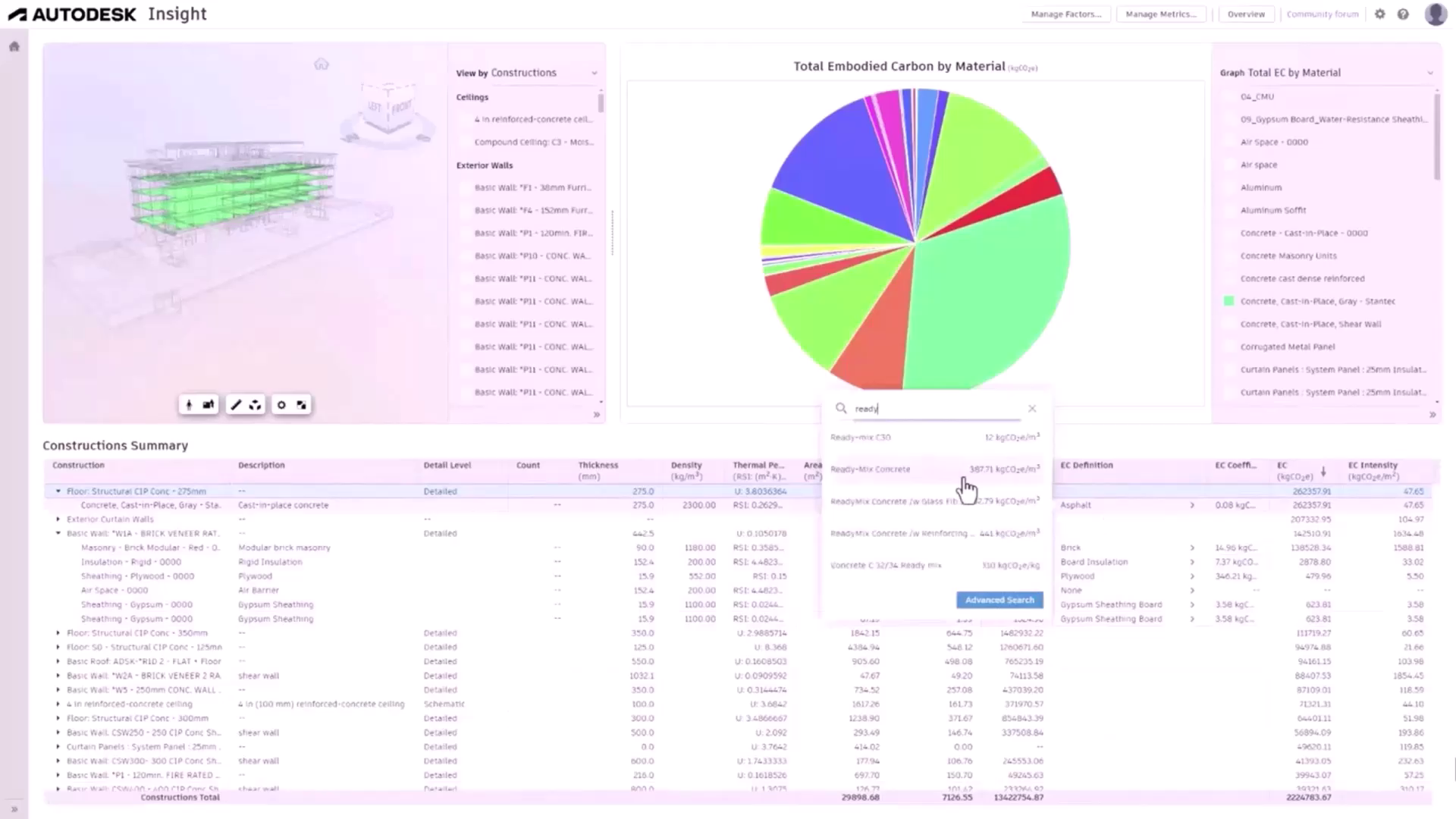
Task: Click the Manage Factors button
Action: coord(1066,14)
